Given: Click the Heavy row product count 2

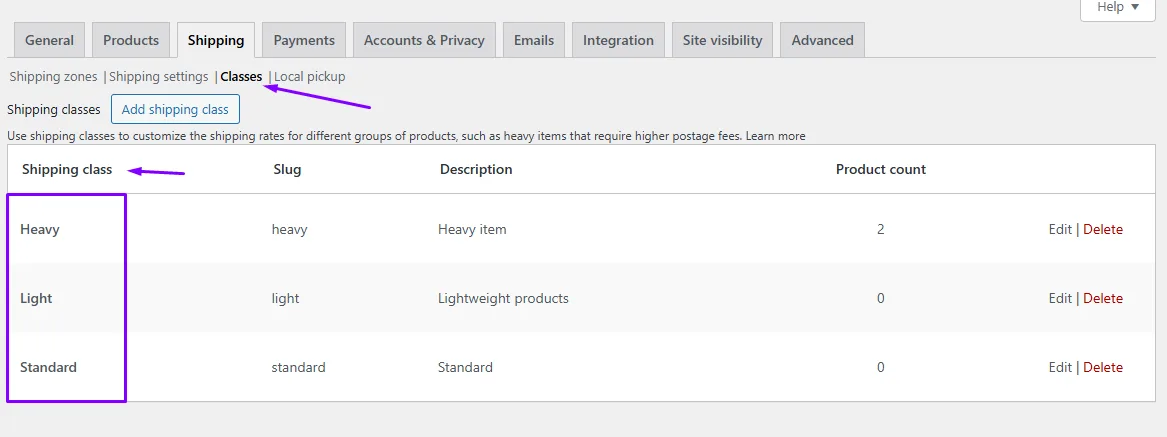Looking at the screenshot, I should [x=880, y=229].
